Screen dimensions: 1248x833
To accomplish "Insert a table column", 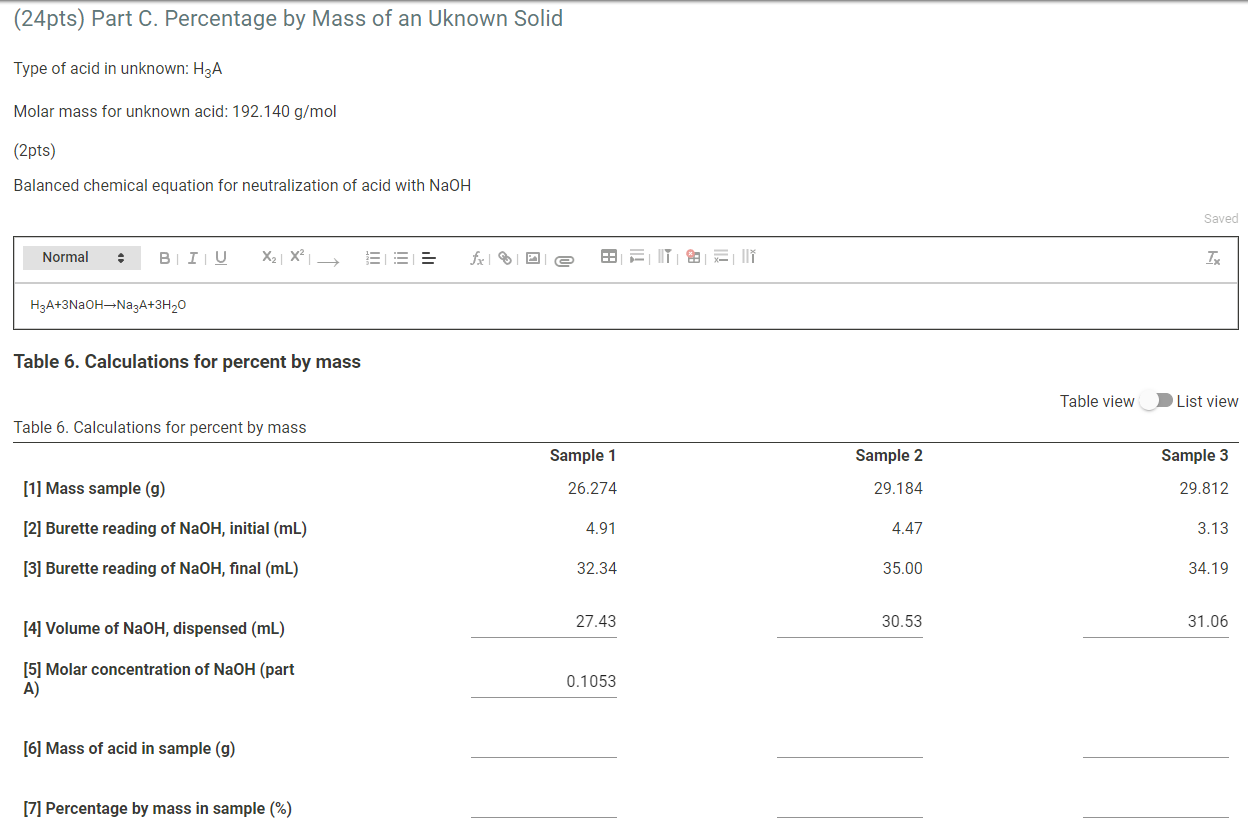I will point(665,257).
